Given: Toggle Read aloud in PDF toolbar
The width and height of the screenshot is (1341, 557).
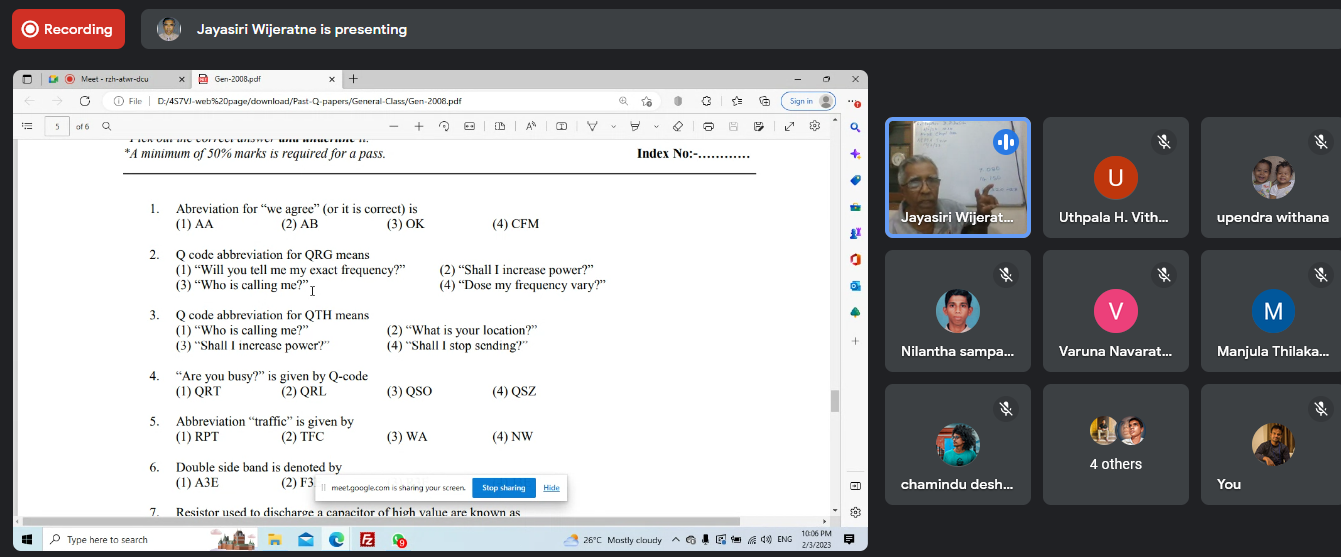Looking at the screenshot, I should click(x=531, y=126).
